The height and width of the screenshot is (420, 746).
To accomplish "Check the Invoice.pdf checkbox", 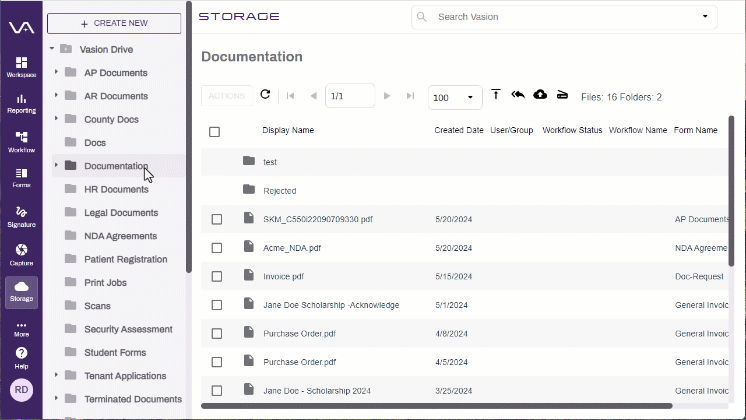I will (217, 276).
